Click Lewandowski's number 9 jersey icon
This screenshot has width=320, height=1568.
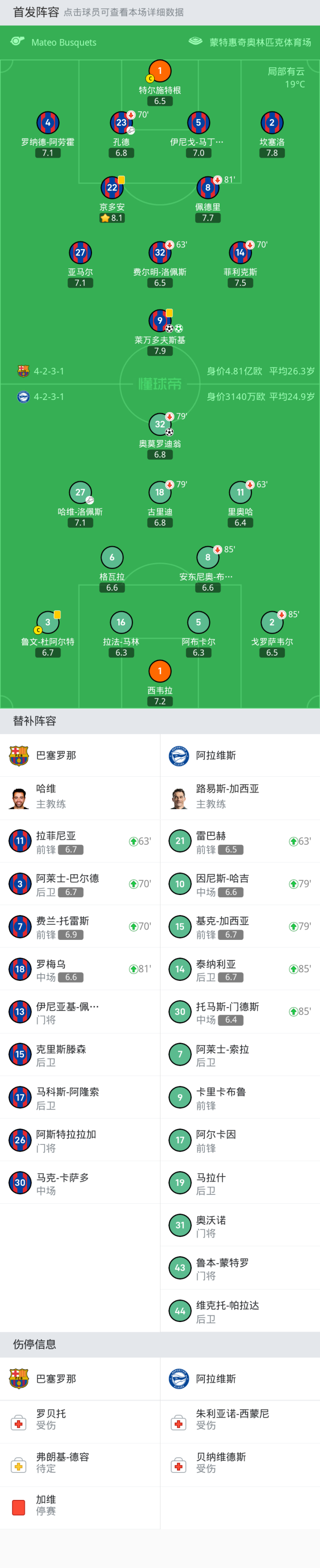[x=160, y=320]
